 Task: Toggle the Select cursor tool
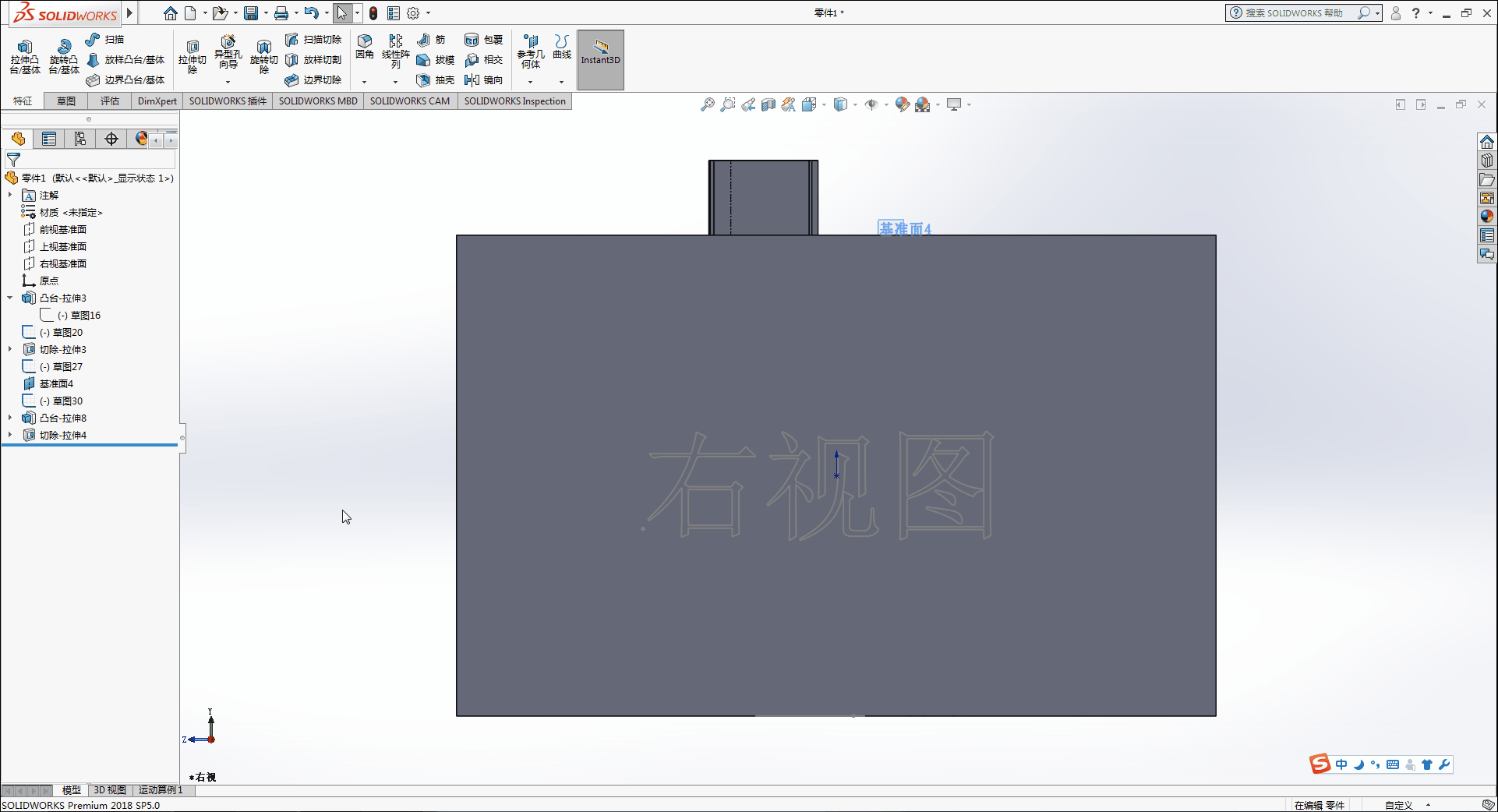coord(342,13)
